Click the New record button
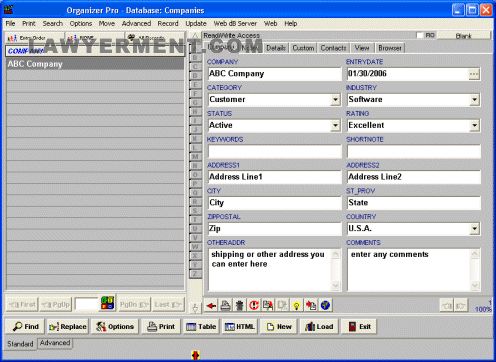 point(279,327)
